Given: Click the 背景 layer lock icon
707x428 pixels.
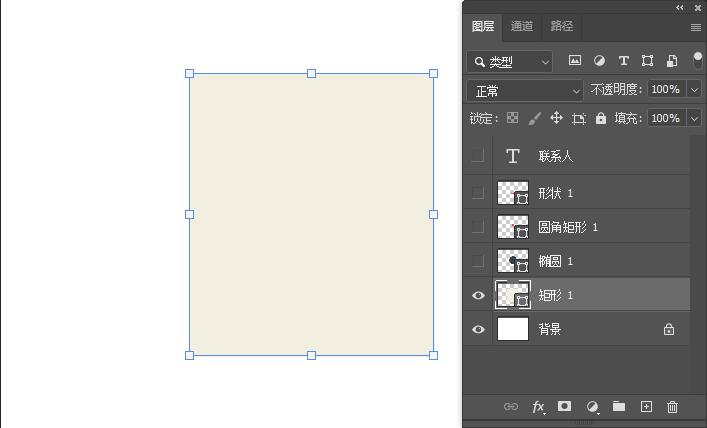Looking at the screenshot, I should [x=669, y=329].
